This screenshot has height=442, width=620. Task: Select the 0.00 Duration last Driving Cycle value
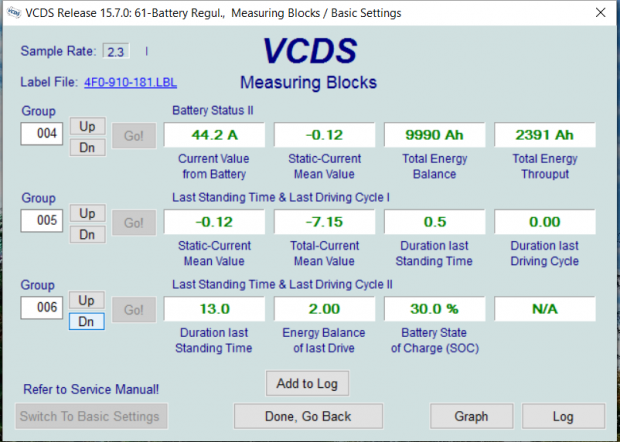(x=545, y=222)
